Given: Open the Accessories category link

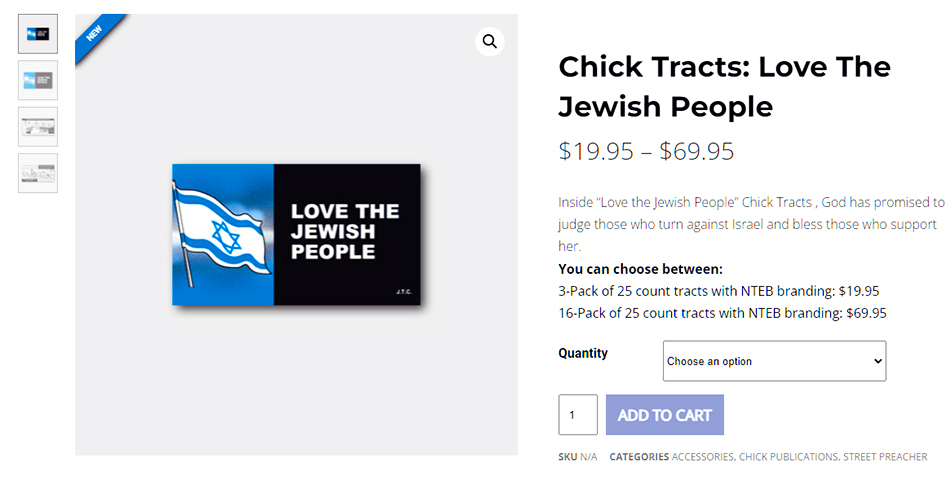Looking at the screenshot, I should click(x=703, y=457).
